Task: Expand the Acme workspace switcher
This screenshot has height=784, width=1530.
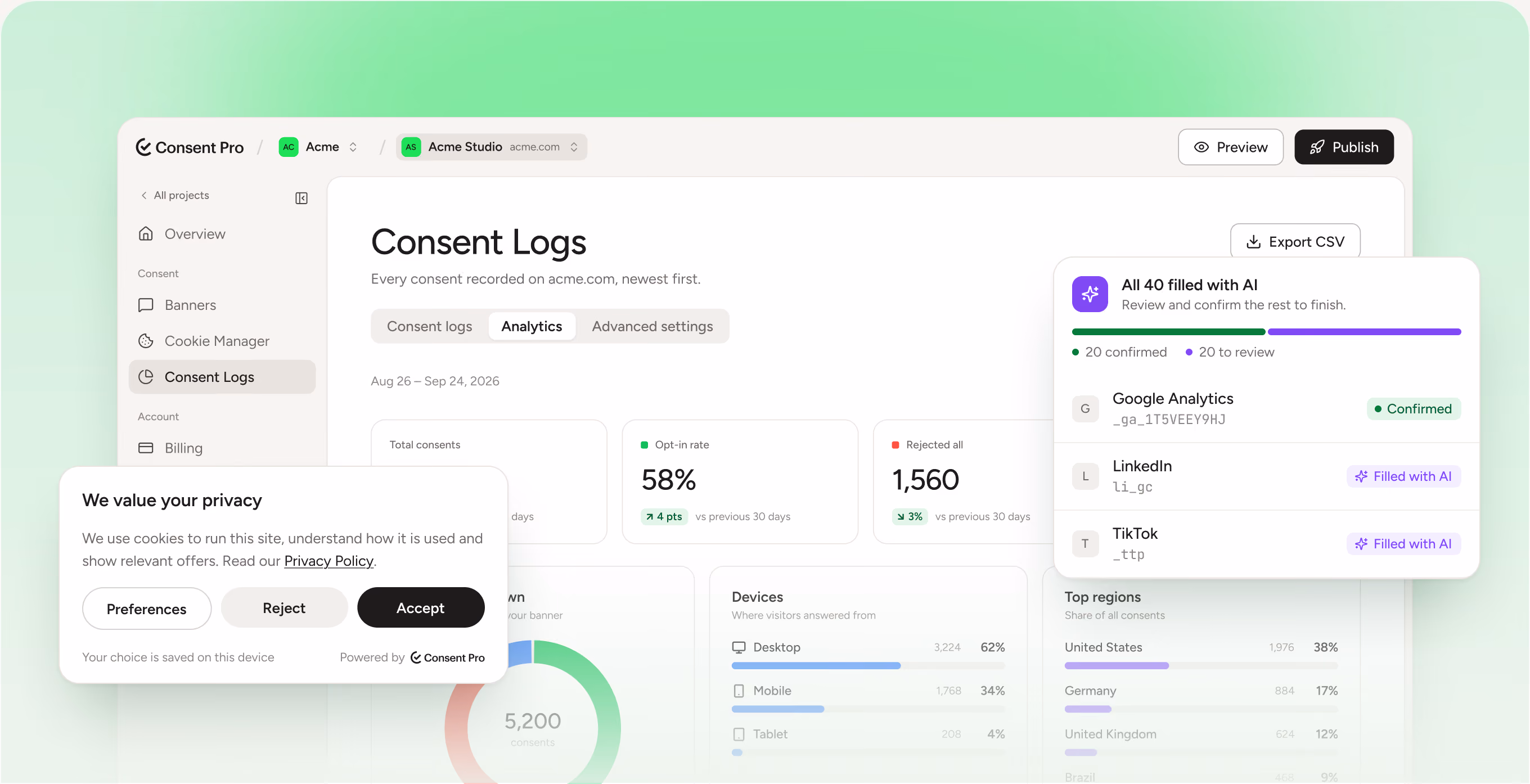Action: point(353,147)
